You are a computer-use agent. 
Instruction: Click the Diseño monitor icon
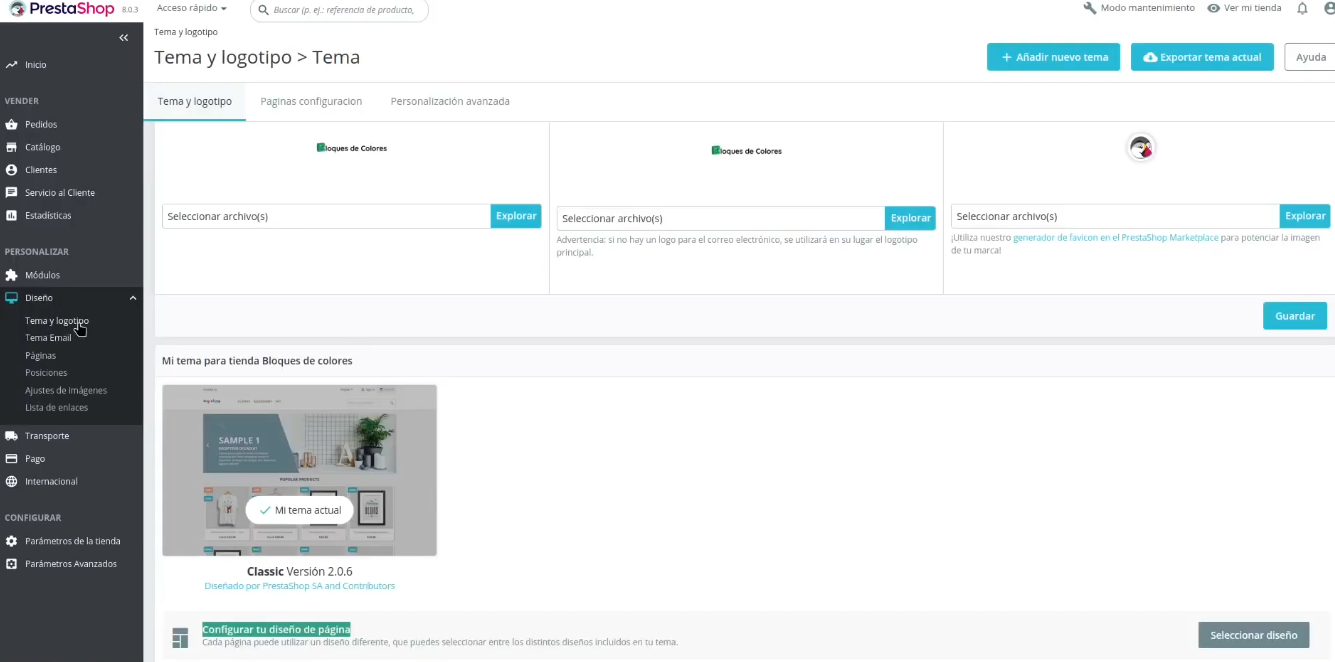[x=11, y=298]
